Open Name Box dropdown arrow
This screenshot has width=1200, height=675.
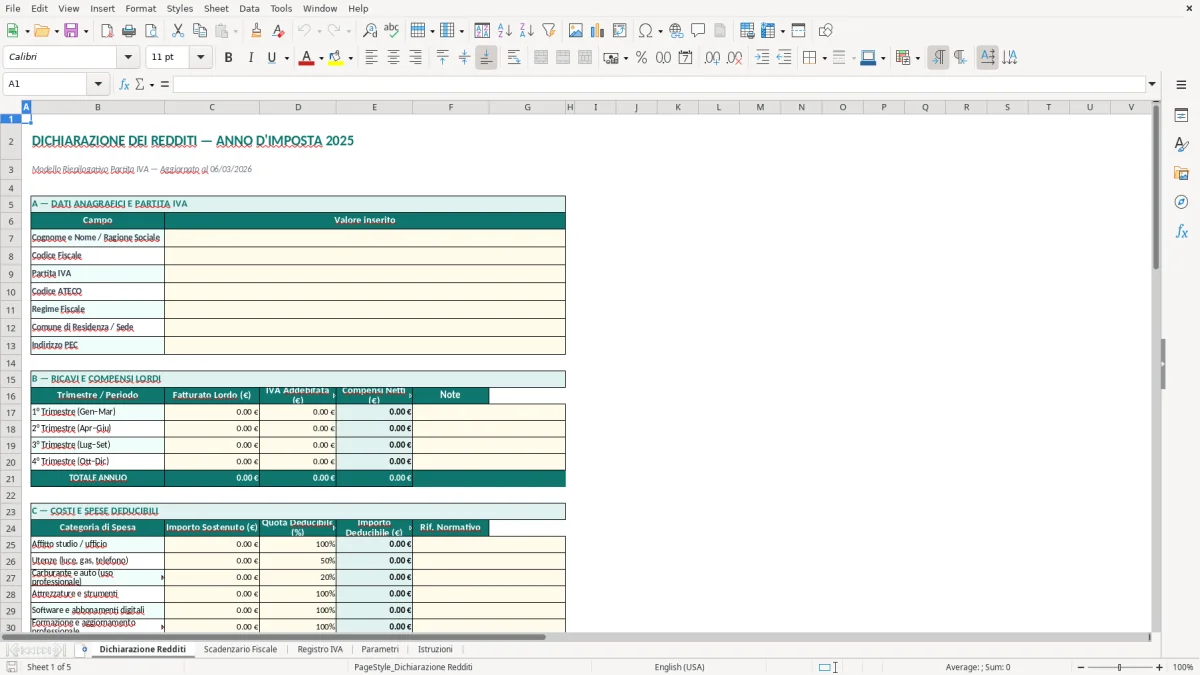coord(98,84)
